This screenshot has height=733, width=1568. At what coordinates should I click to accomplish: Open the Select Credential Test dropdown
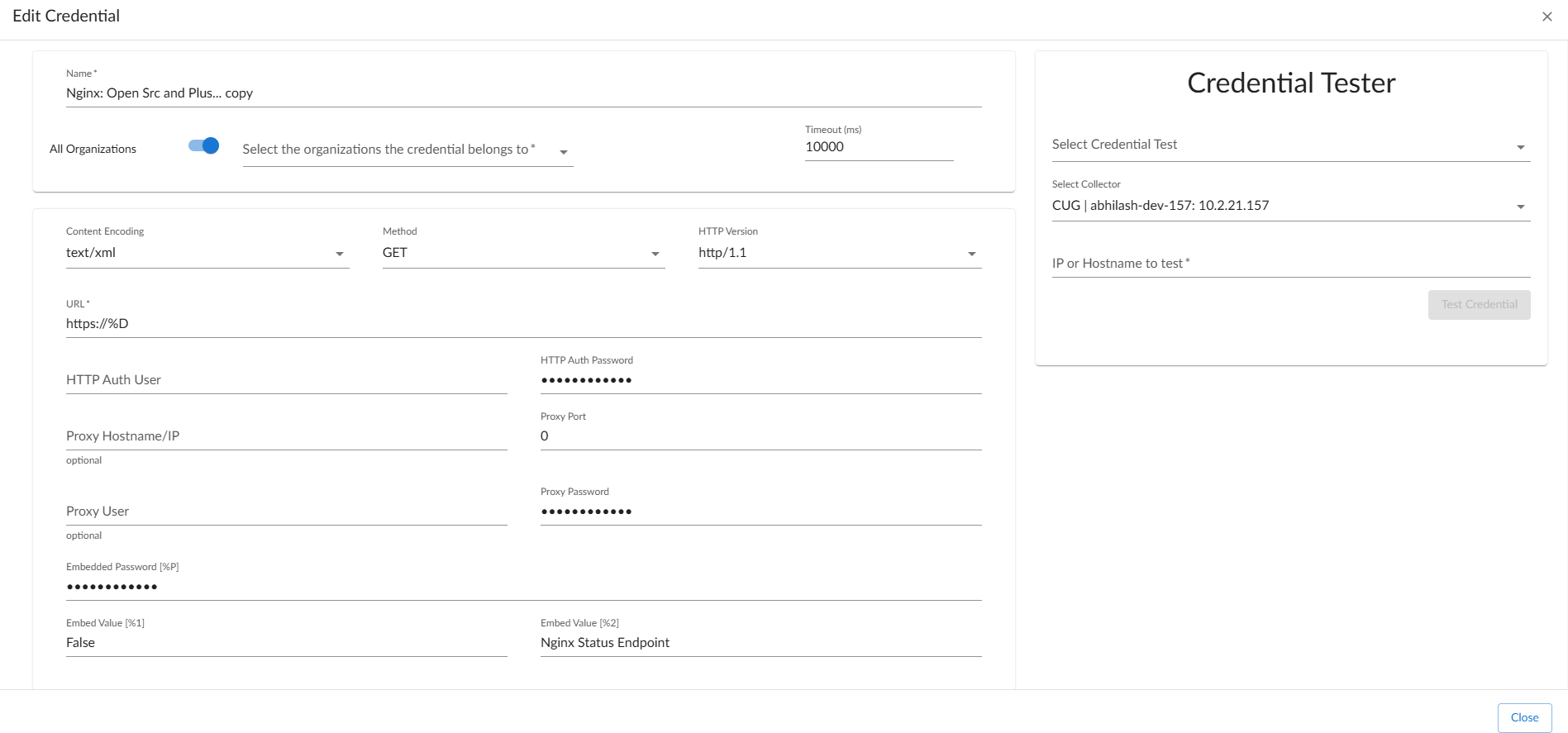click(x=1290, y=145)
